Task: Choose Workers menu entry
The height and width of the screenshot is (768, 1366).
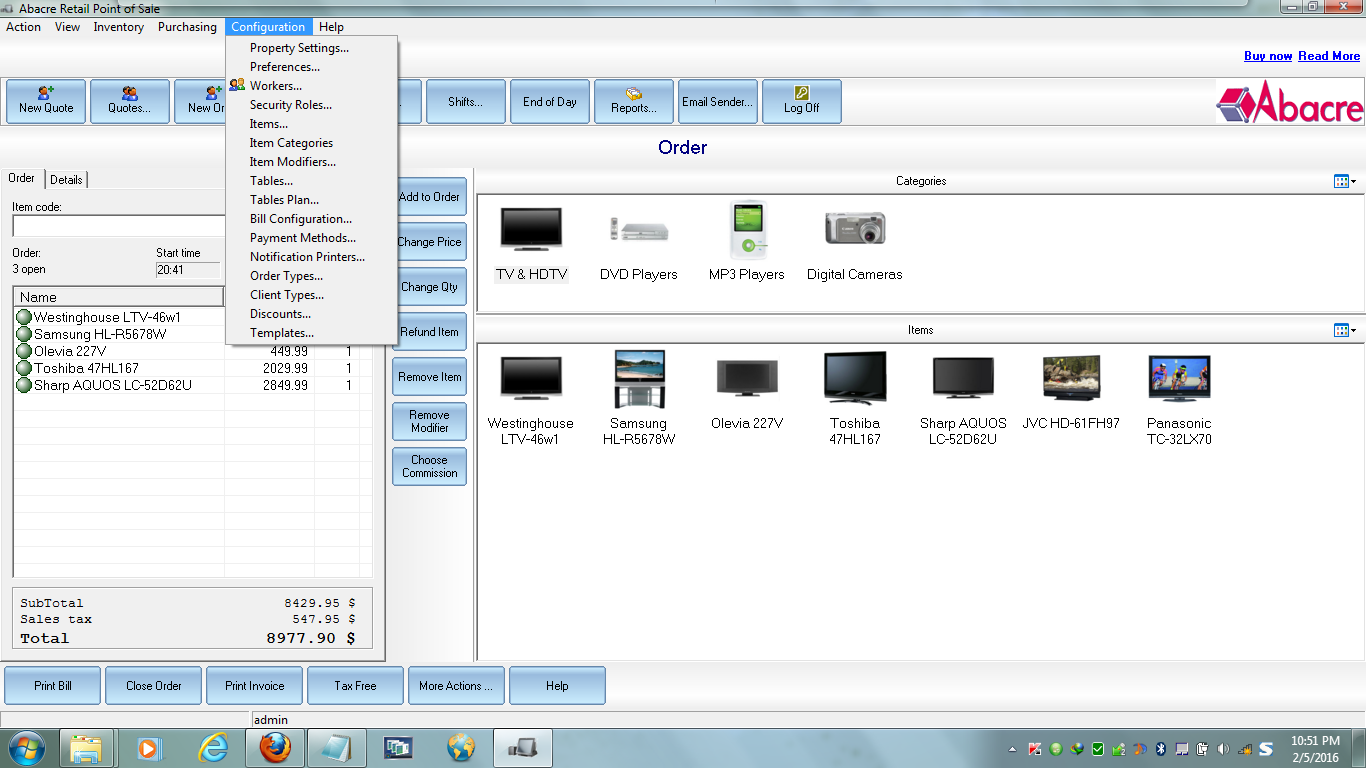Action: [312, 86]
